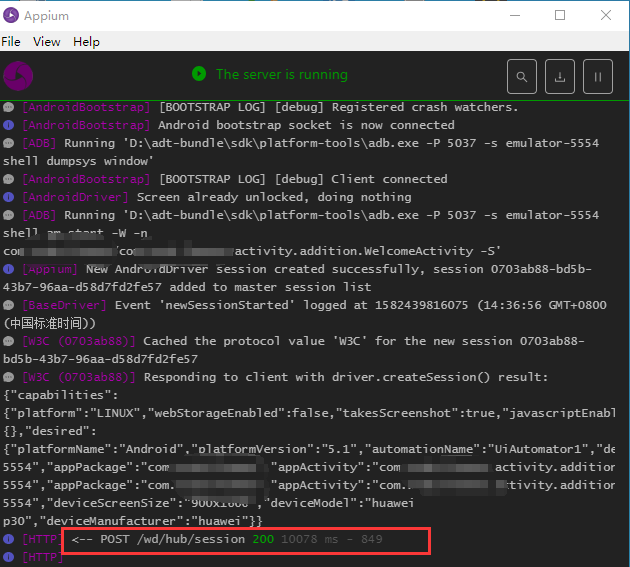Screen dimensions: 630x567
Task: Click the "deviceModel":"huawei text
Action: click(x=342, y=503)
